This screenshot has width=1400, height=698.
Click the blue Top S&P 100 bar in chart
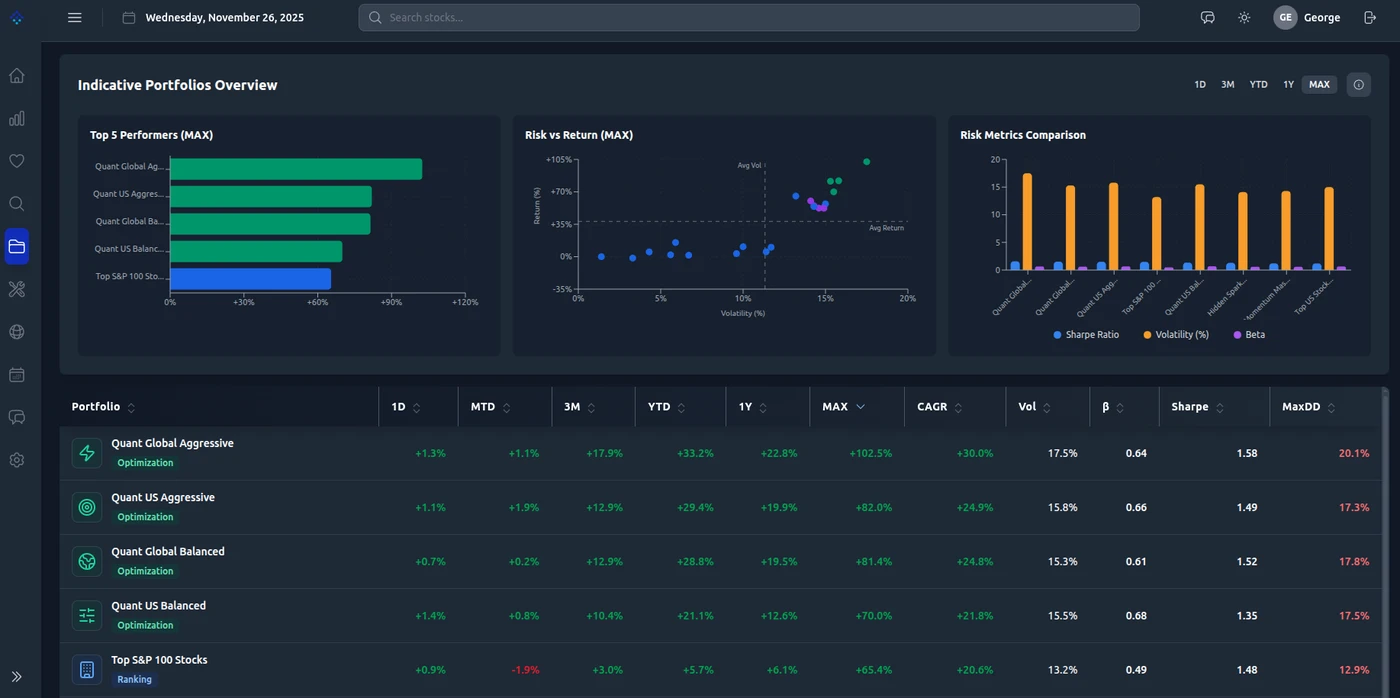pyautogui.click(x=250, y=279)
